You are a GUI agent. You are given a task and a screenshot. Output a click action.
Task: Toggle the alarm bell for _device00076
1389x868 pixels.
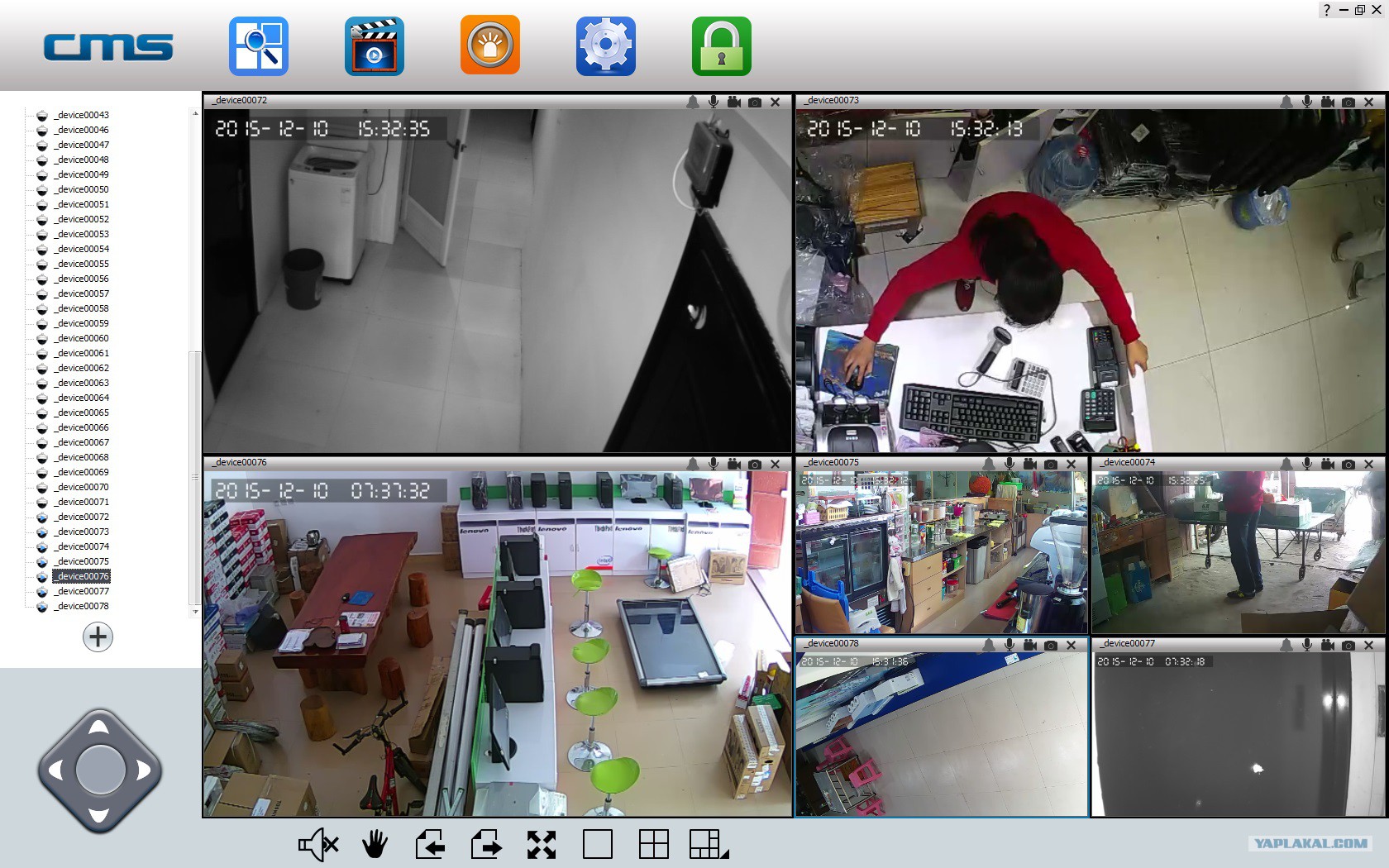(693, 464)
